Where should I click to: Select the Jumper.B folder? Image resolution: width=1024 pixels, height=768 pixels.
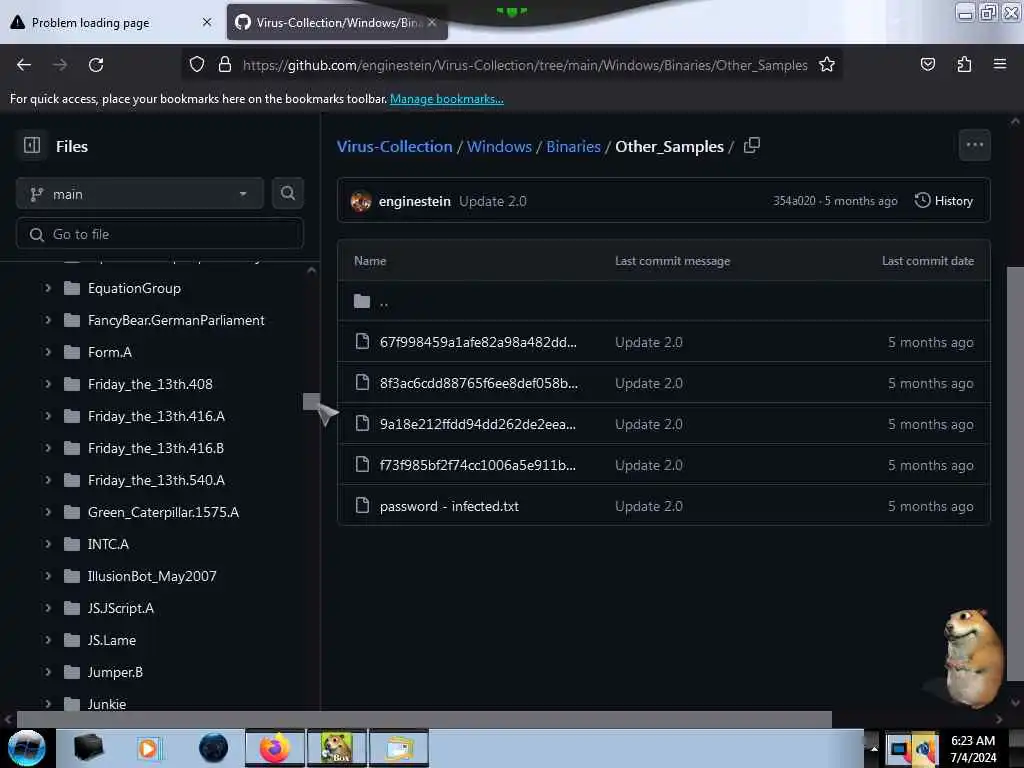(x=115, y=672)
